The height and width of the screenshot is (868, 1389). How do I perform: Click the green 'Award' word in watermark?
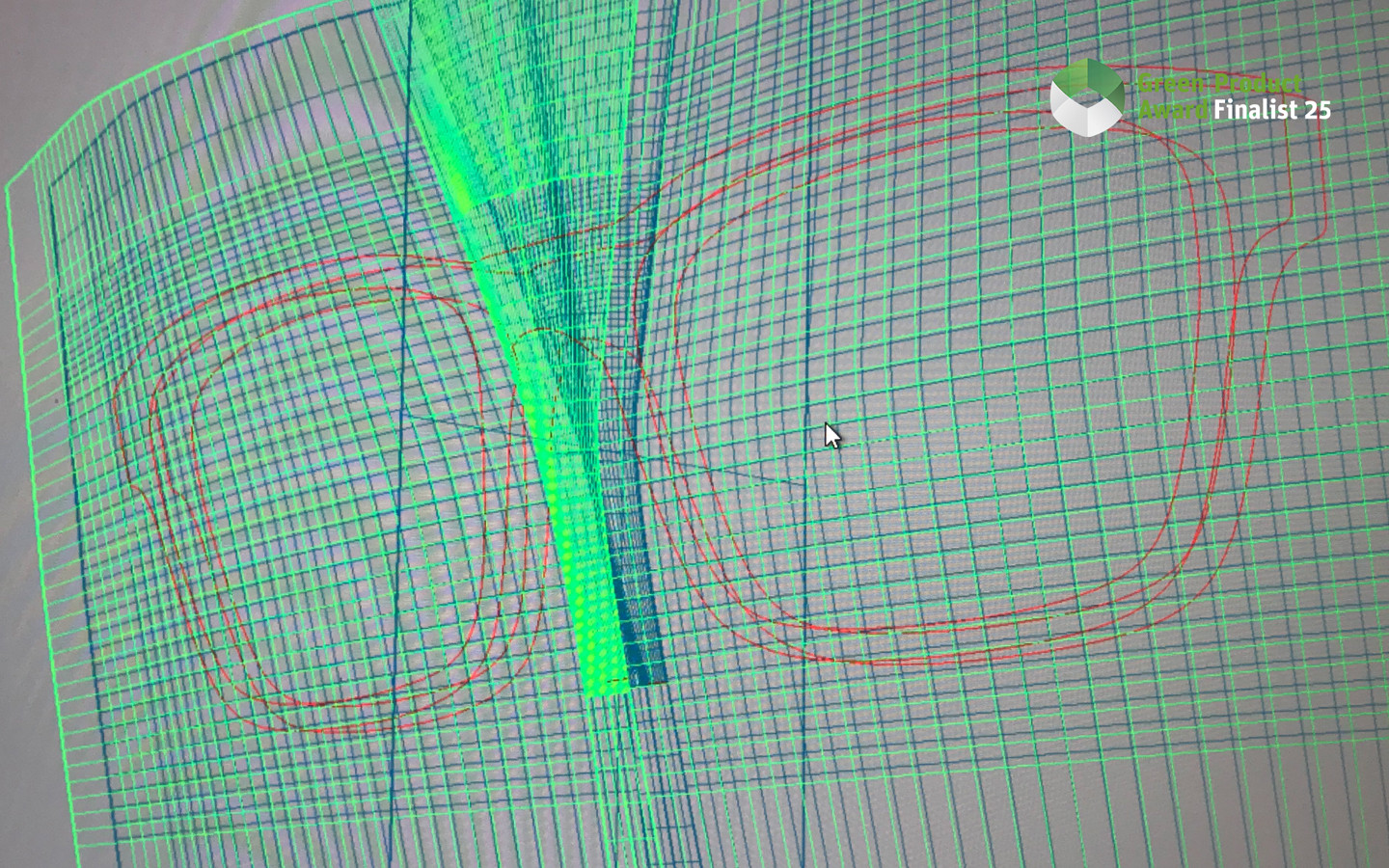coord(1172,110)
